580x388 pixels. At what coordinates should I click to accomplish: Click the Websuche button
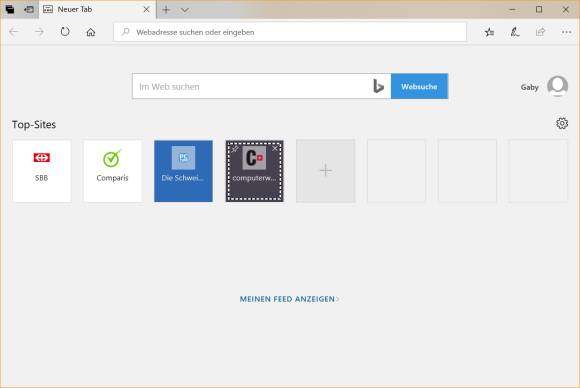click(x=419, y=86)
